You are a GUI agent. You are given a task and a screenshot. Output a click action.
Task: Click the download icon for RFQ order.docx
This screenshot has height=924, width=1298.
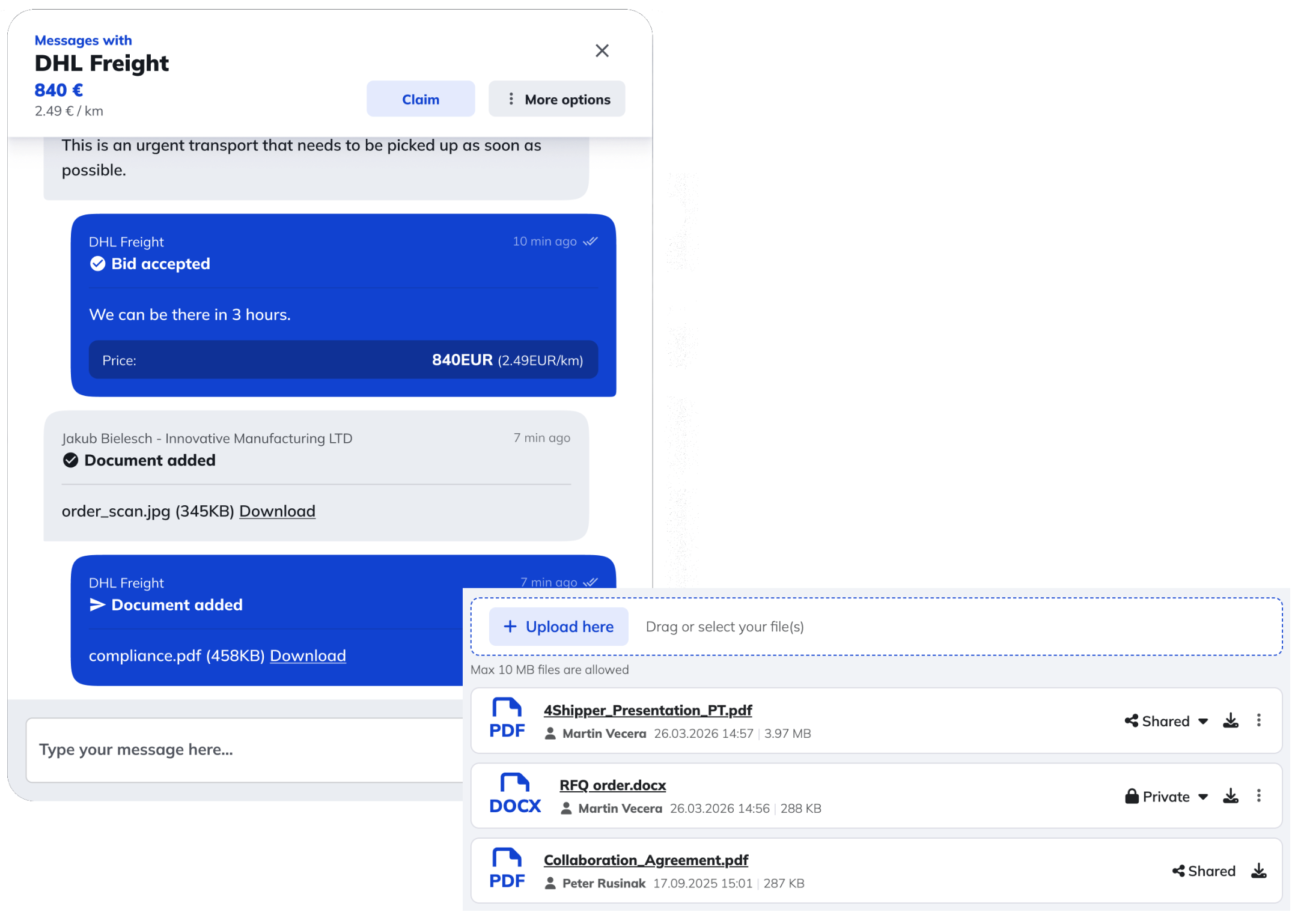tap(1231, 795)
